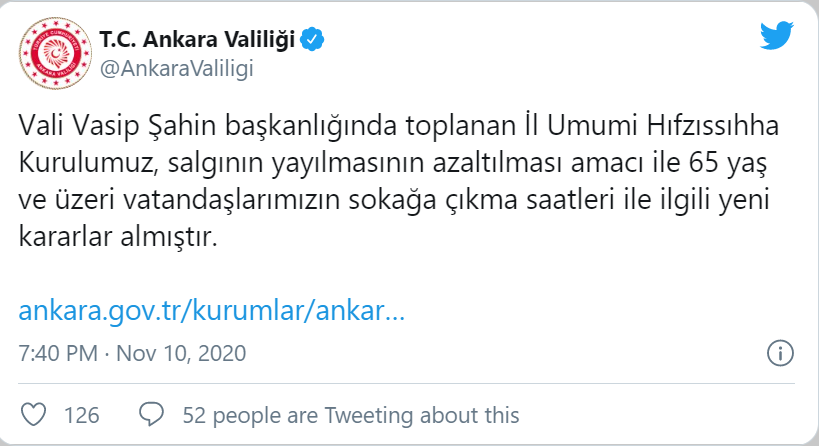Click the T.C. Ankara Valiliği display name
This screenshot has height=446, width=828.
coord(195,41)
